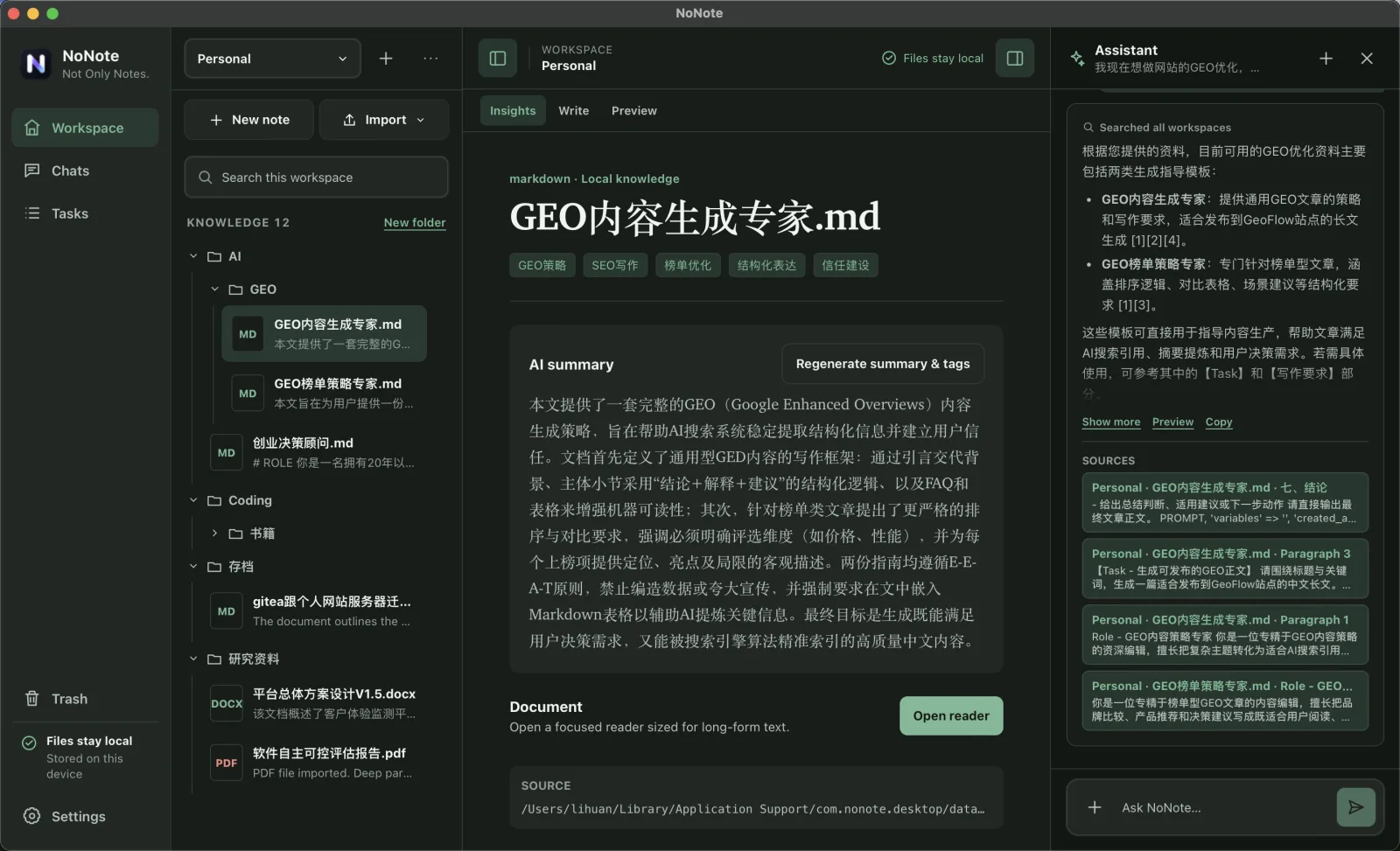Viewport: 1400px width, 851px height.
Task: Click Regenerate summary & tags button
Action: (x=883, y=364)
